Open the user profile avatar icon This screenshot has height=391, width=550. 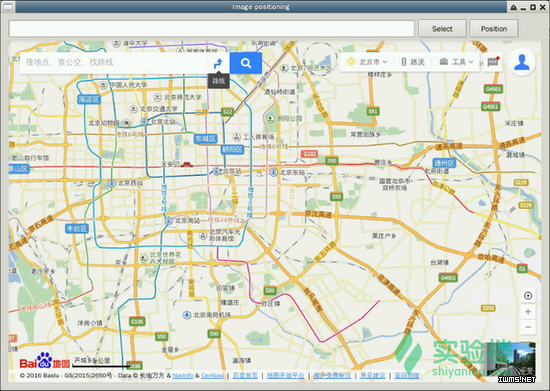522,62
